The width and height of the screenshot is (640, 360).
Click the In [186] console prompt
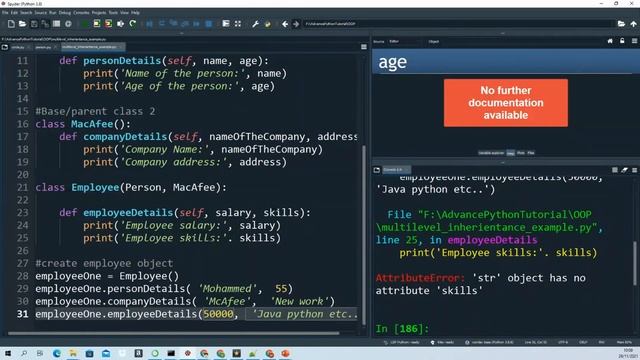click(402, 329)
